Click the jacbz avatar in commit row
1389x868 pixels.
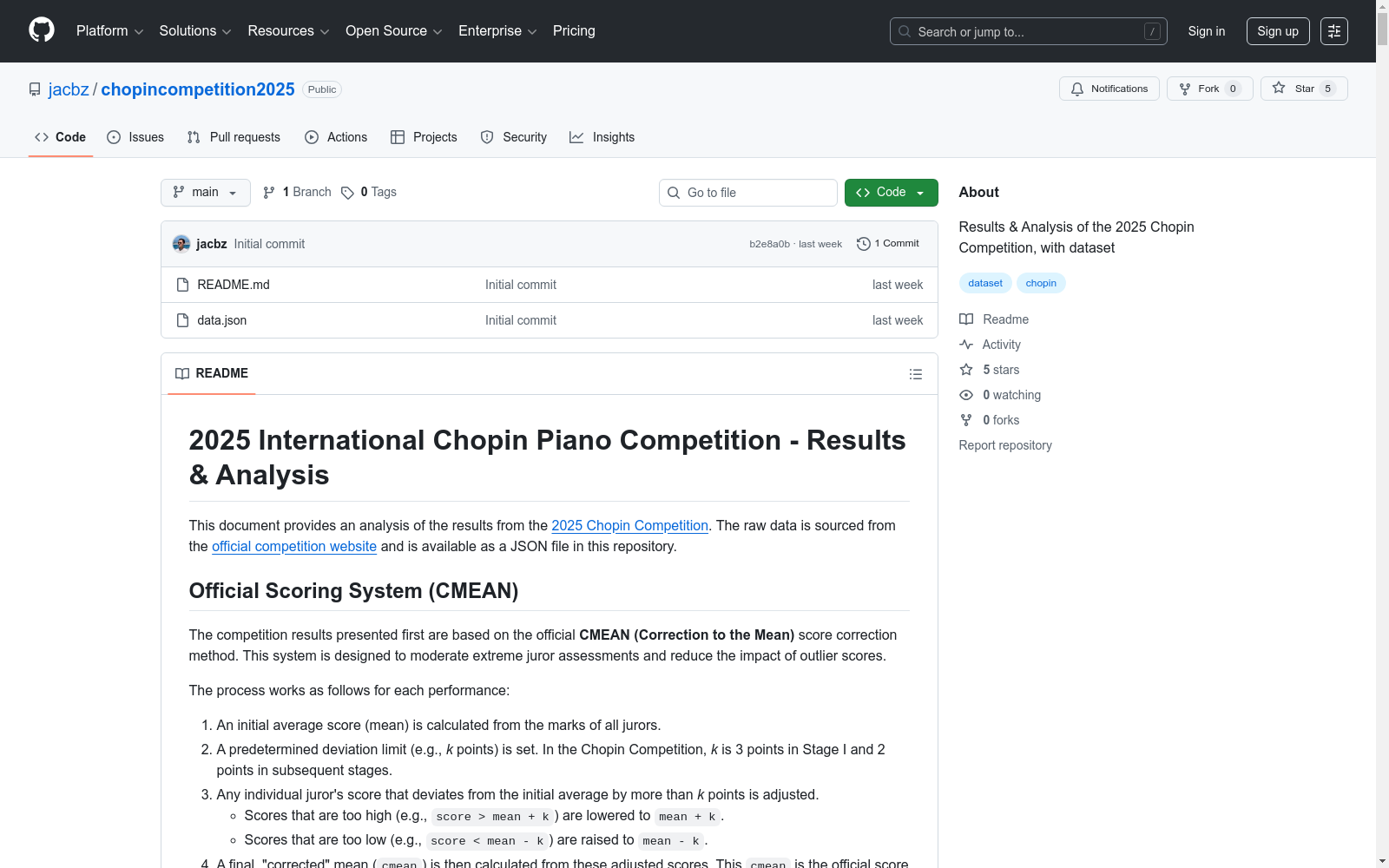pos(181,244)
